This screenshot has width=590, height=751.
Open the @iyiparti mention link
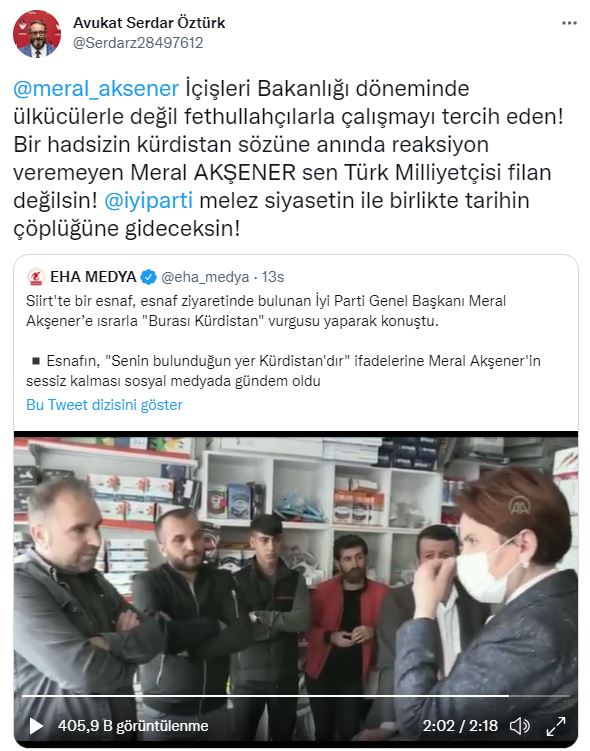click(148, 200)
